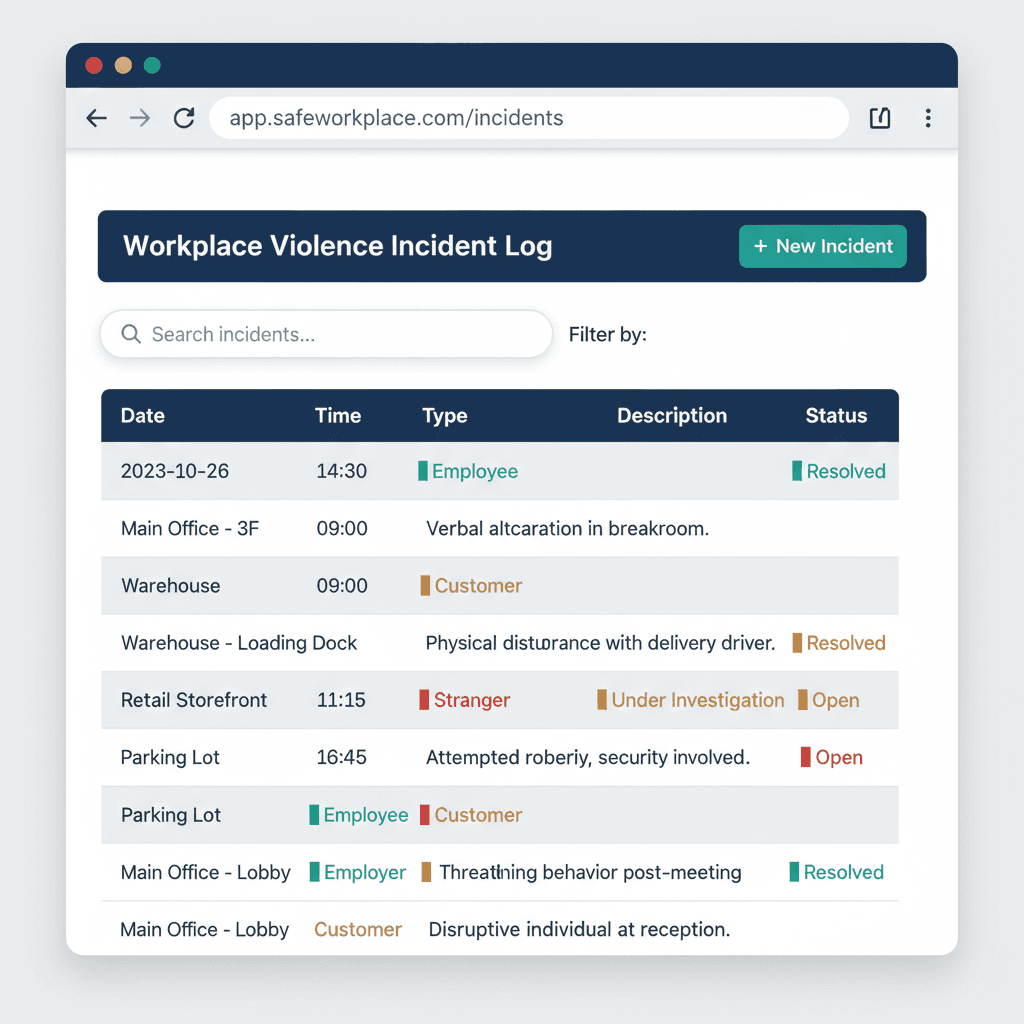Click the magnifier icon in the search box
1024x1024 pixels.
point(130,334)
